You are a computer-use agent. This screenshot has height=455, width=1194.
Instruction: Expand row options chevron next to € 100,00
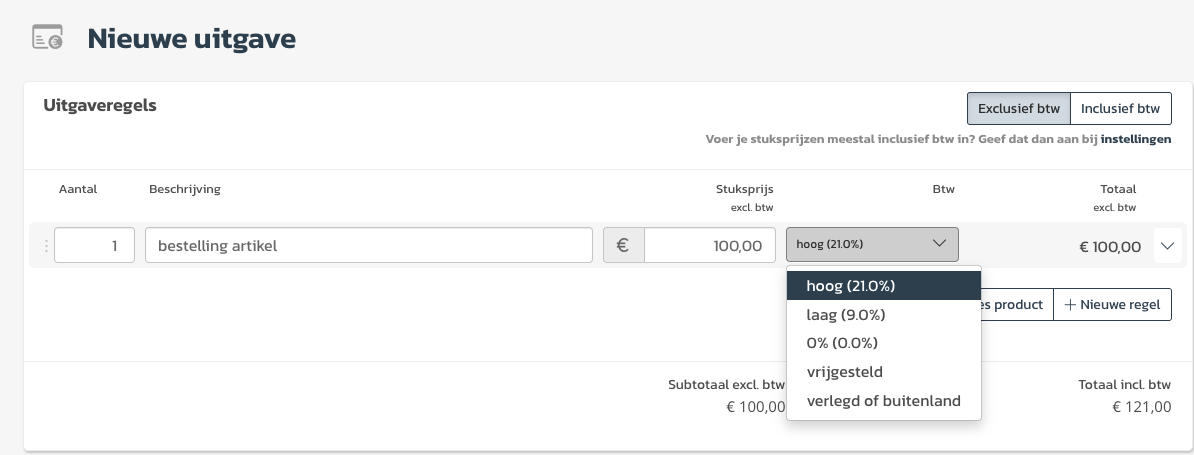[x=1167, y=246]
